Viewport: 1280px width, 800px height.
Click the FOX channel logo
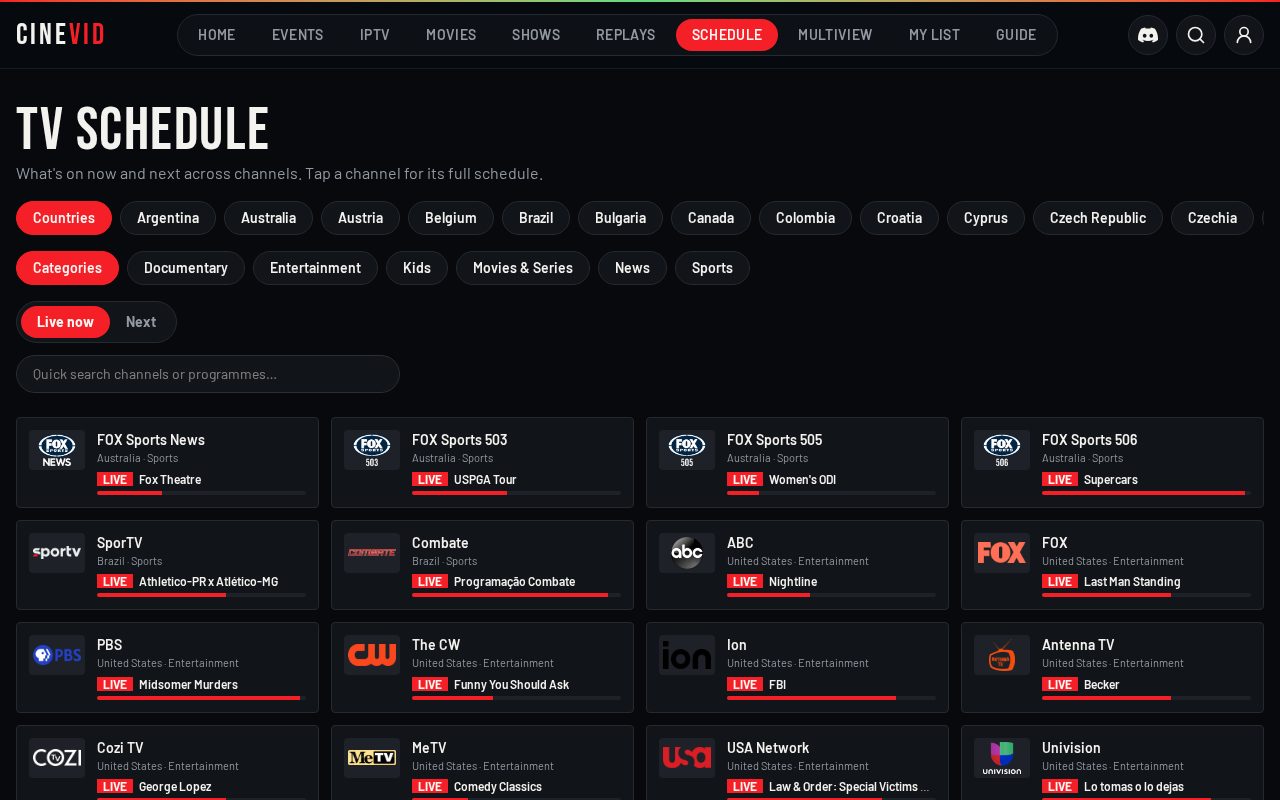point(1002,553)
